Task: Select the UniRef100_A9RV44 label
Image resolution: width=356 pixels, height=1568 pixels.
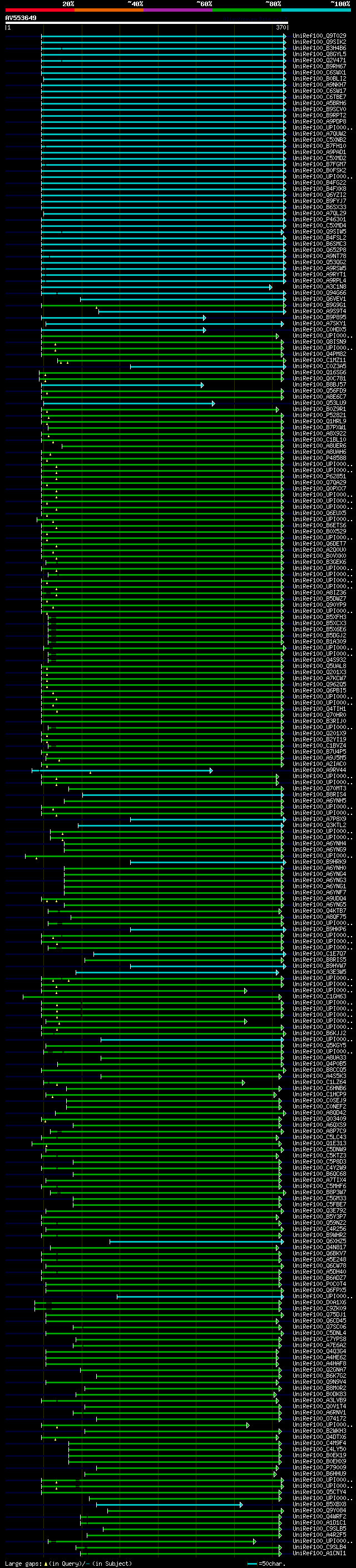Action: [x=319, y=770]
